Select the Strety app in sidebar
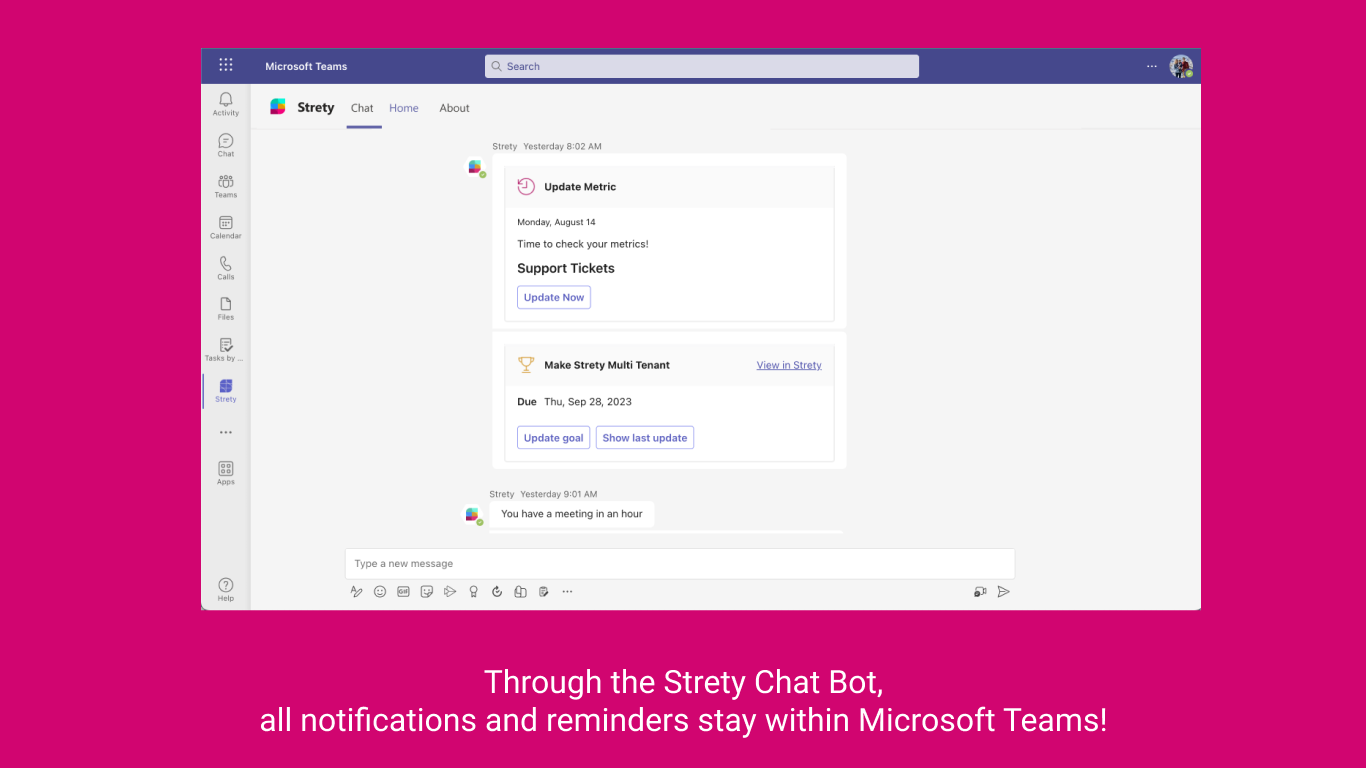The image size is (1366, 768). click(226, 390)
